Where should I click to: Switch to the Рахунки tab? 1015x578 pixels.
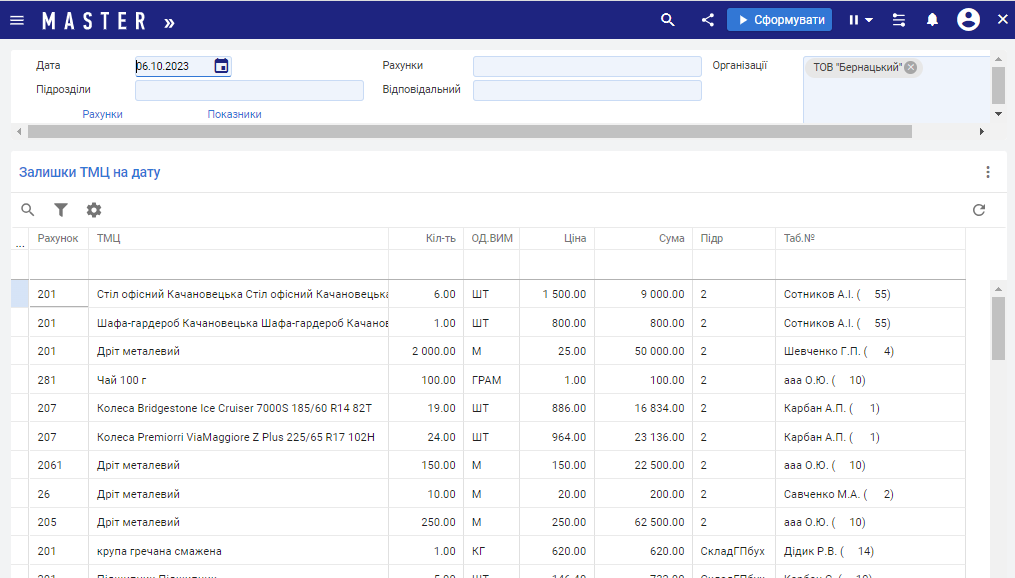pos(102,114)
